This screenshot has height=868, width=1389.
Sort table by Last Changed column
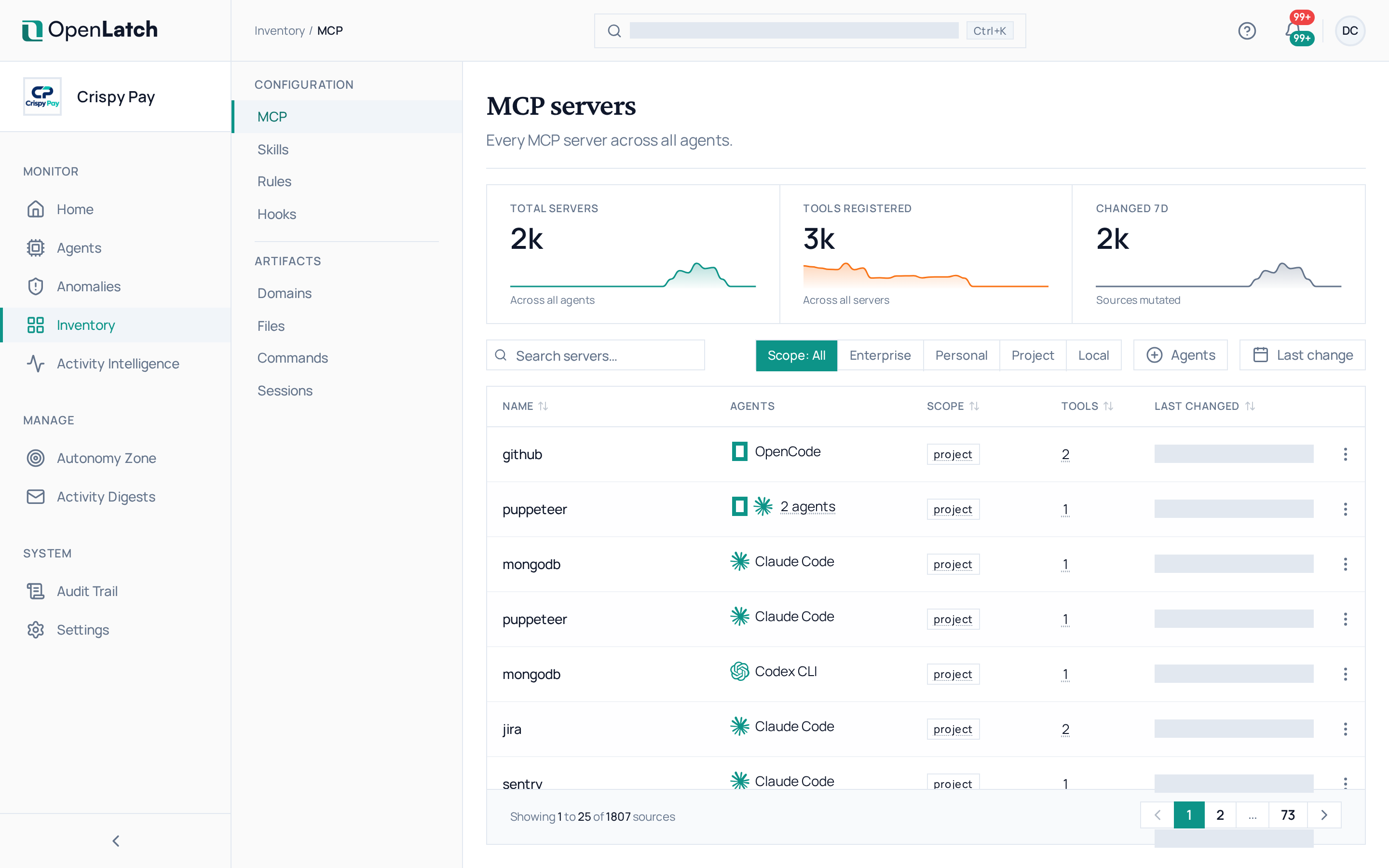1204,406
